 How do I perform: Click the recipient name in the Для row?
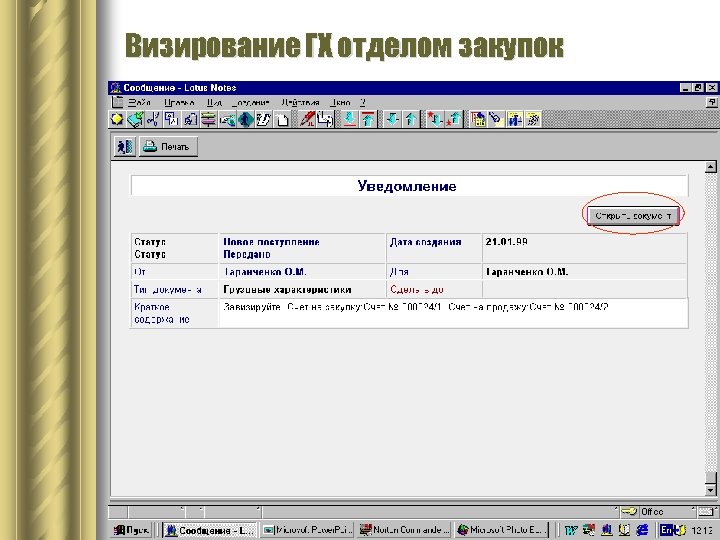coord(527,272)
